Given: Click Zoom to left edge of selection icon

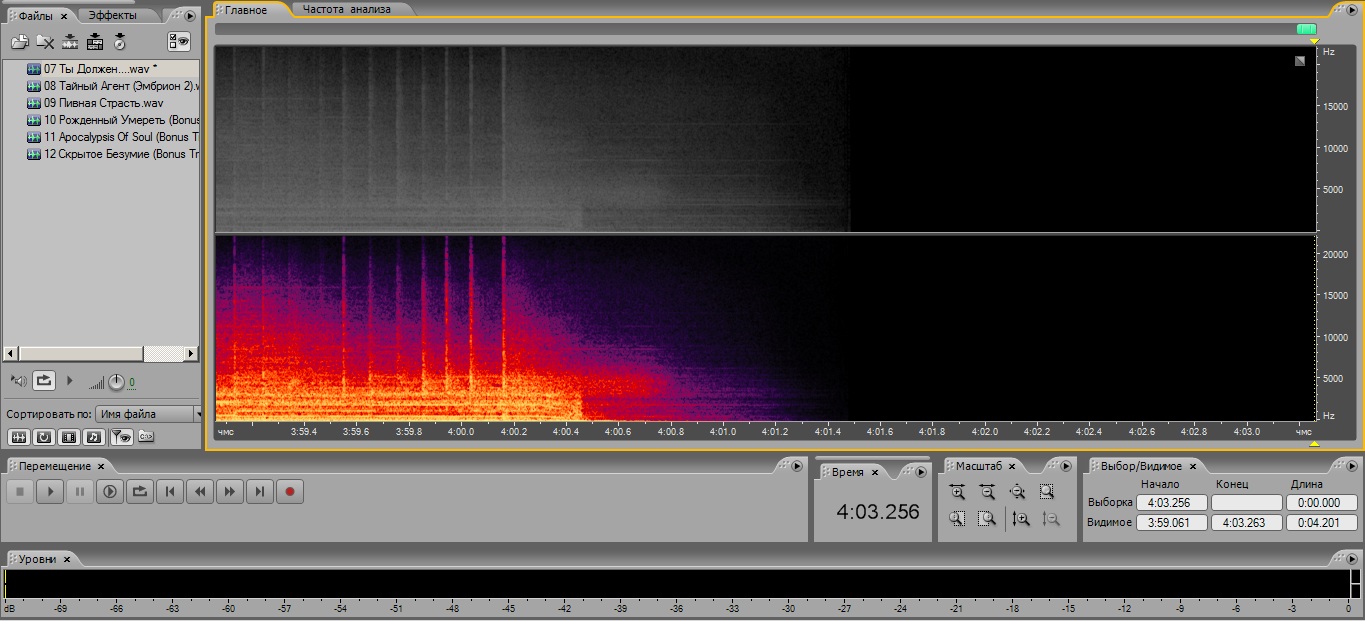Looking at the screenshot, I should pos(957,519).
